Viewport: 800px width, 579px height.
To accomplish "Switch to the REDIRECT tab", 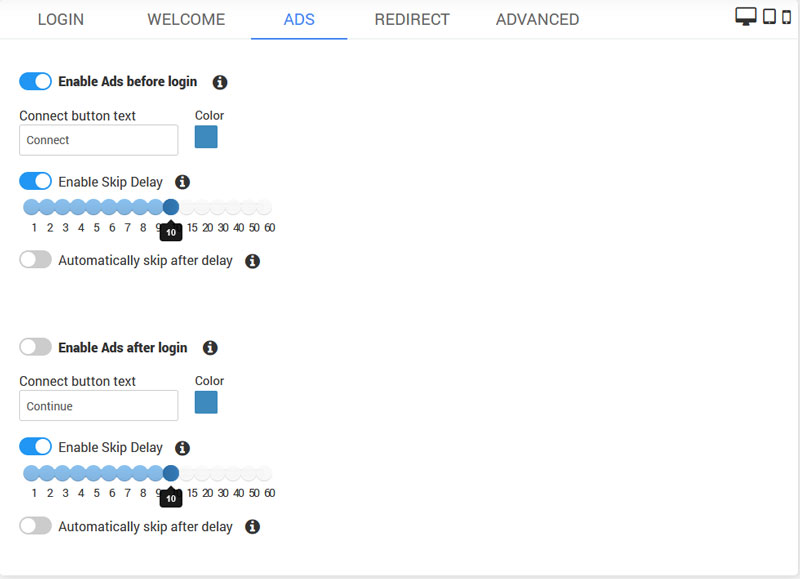I will point(412,20).
